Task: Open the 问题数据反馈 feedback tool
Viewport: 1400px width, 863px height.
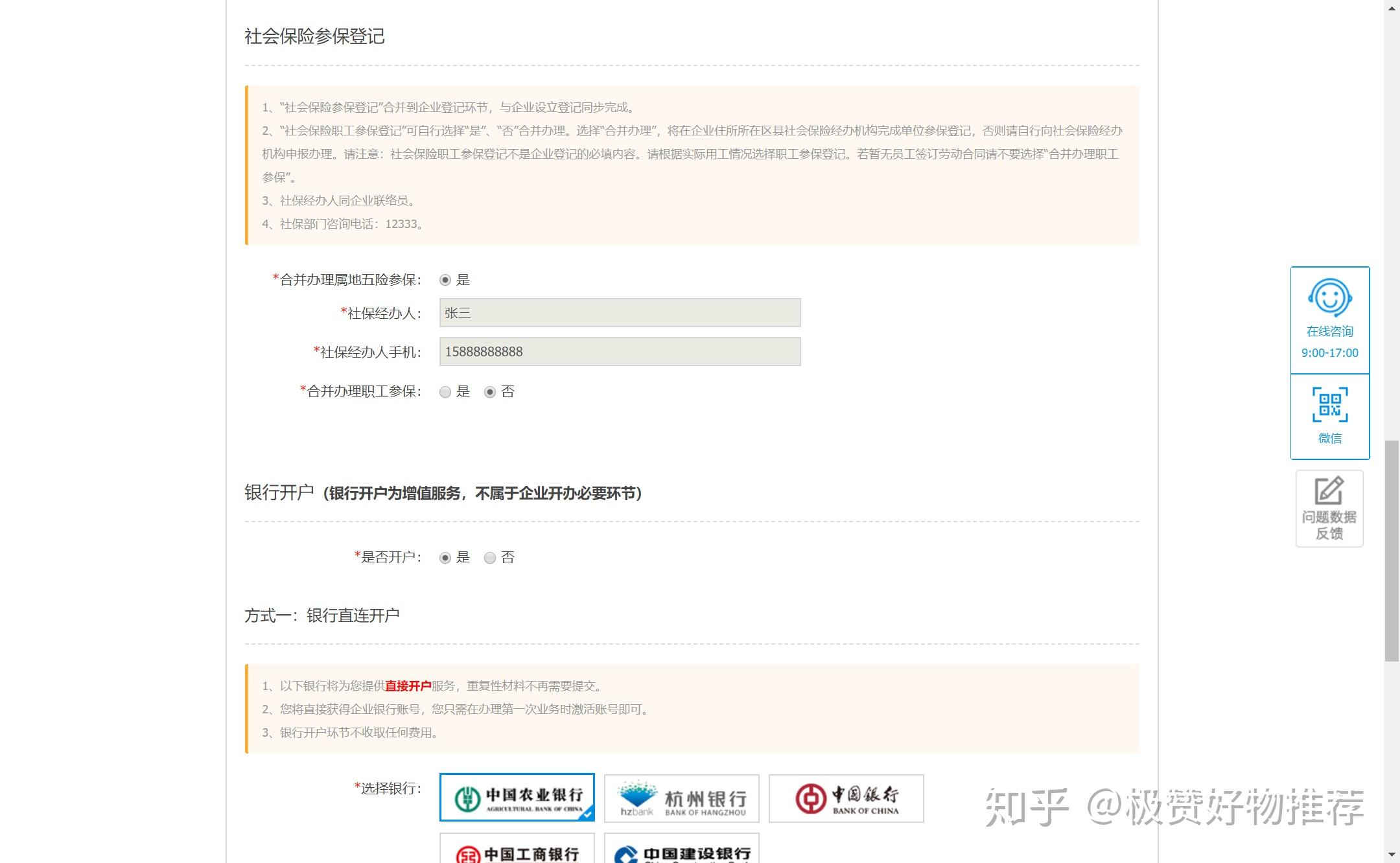Action: coord(1329,508)
